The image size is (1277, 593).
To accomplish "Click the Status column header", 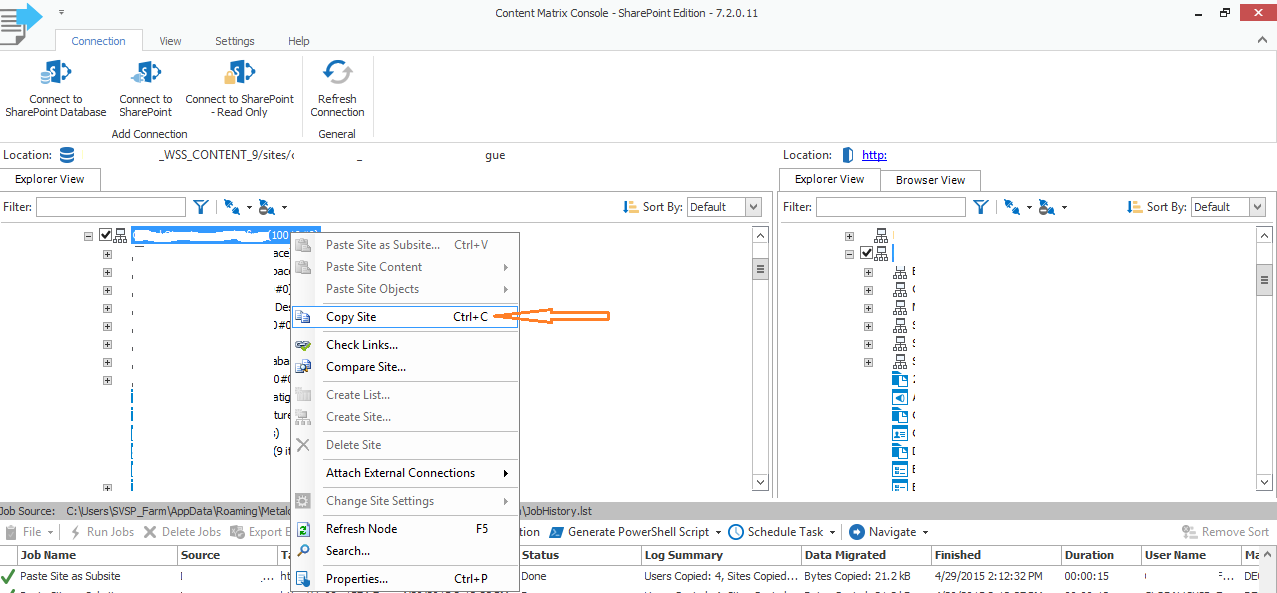I will pyautogui.click(x=580, y=555).
